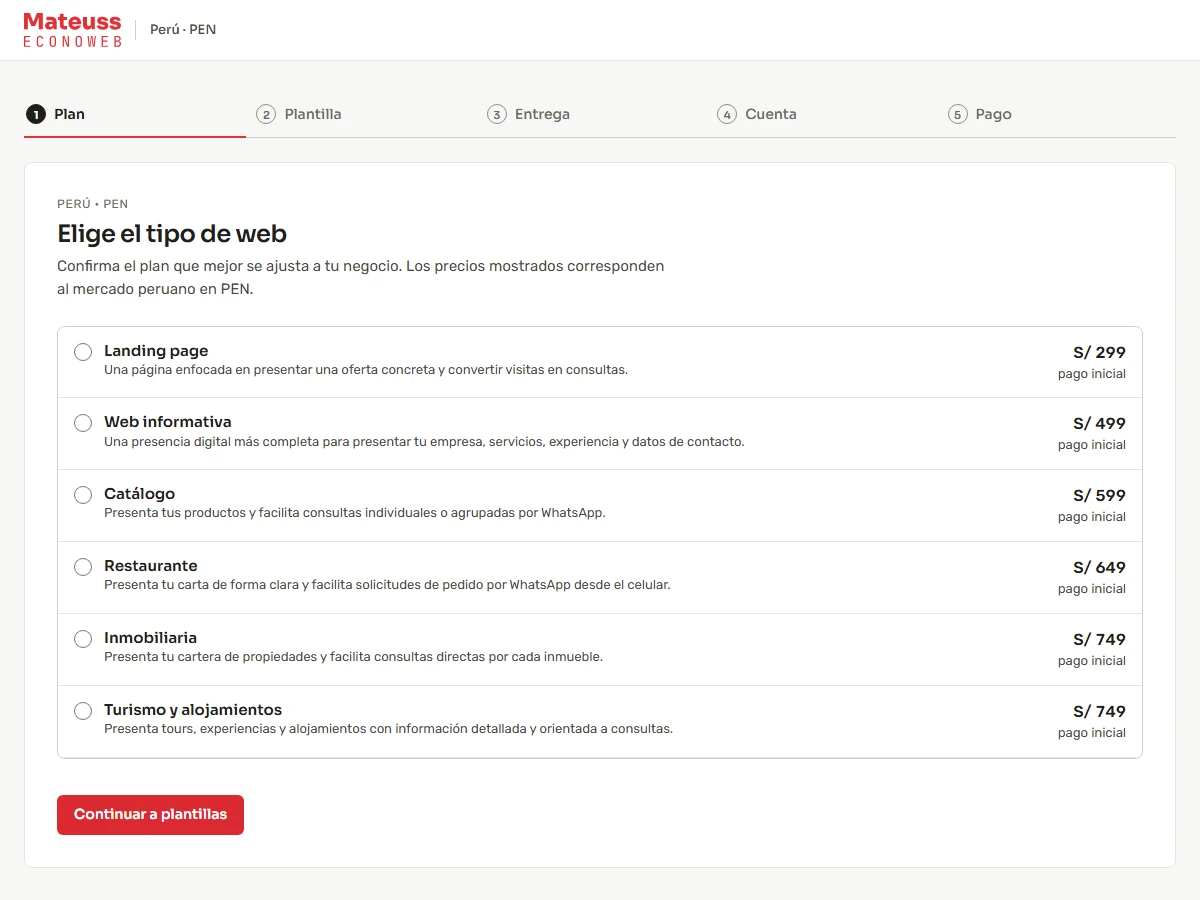Click the Elige el tipo de web heading
The height and width of the screenshot is (900, 1200).
coord(172,234)
